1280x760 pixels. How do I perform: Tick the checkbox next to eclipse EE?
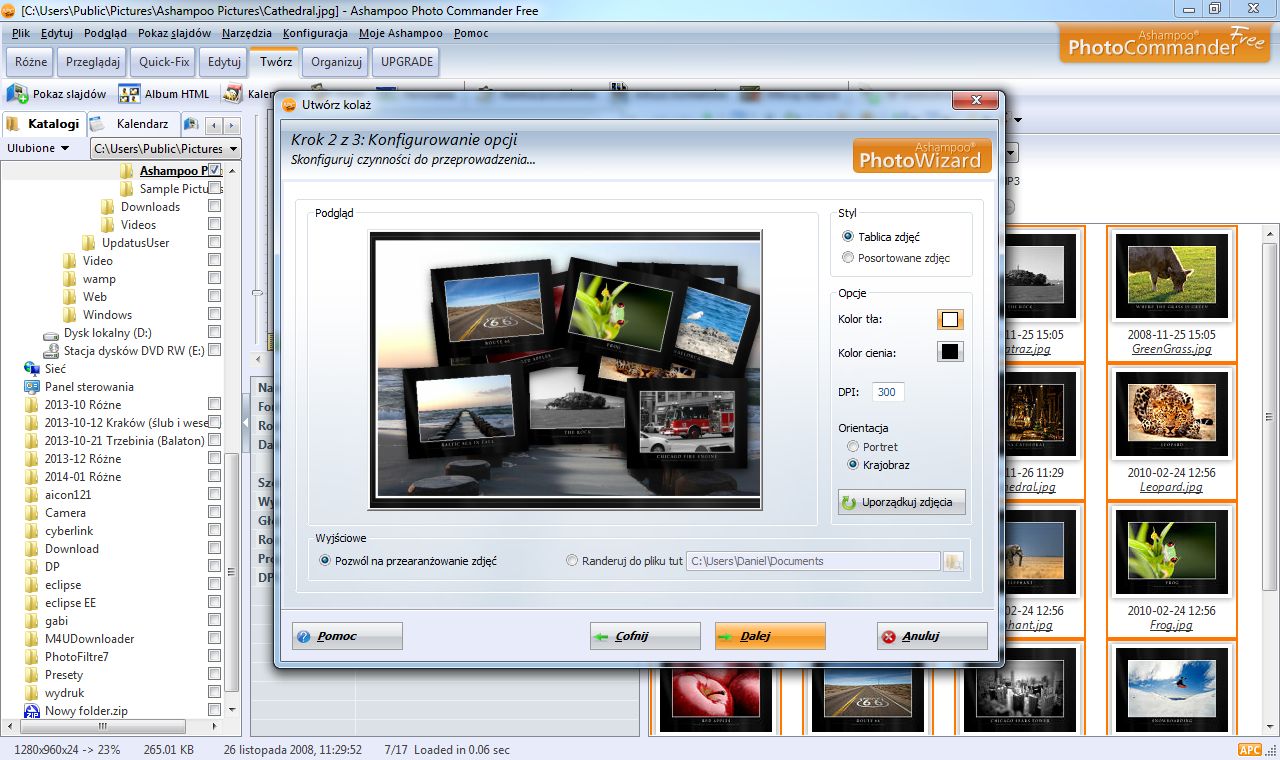[214, 603]
